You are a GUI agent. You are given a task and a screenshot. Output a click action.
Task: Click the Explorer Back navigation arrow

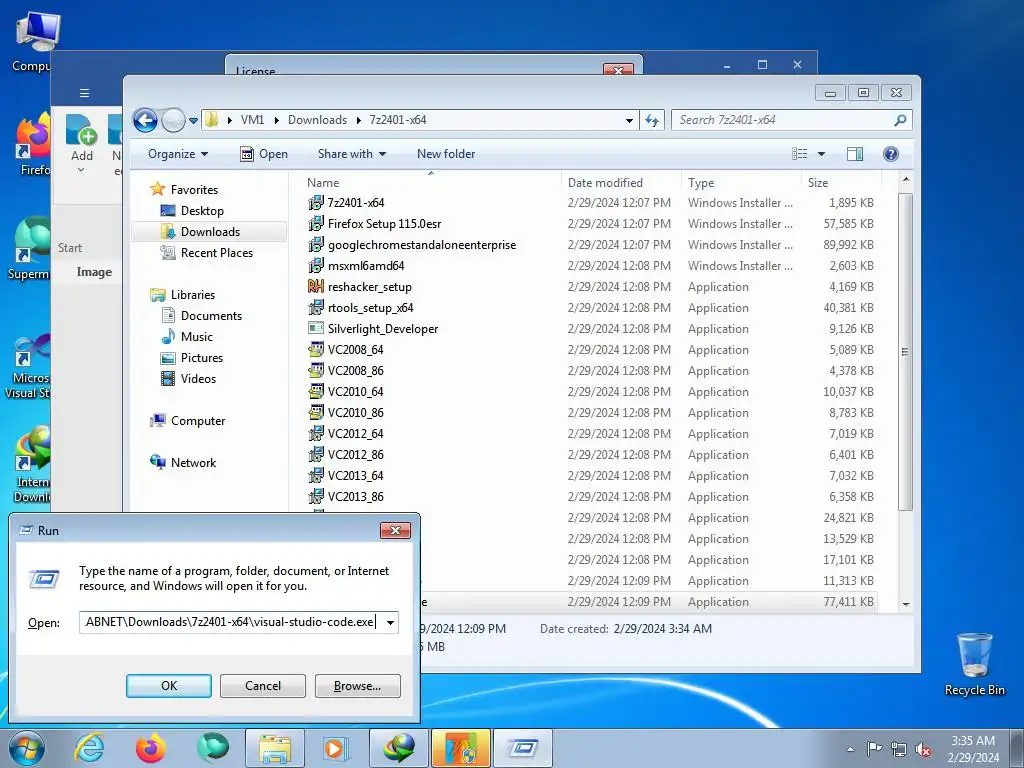click(x=145, y=120)
